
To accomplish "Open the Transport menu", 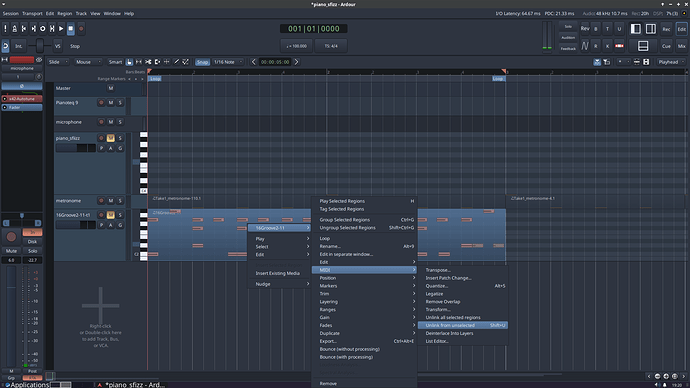I will pyautogui.click(x=33, y=14).
